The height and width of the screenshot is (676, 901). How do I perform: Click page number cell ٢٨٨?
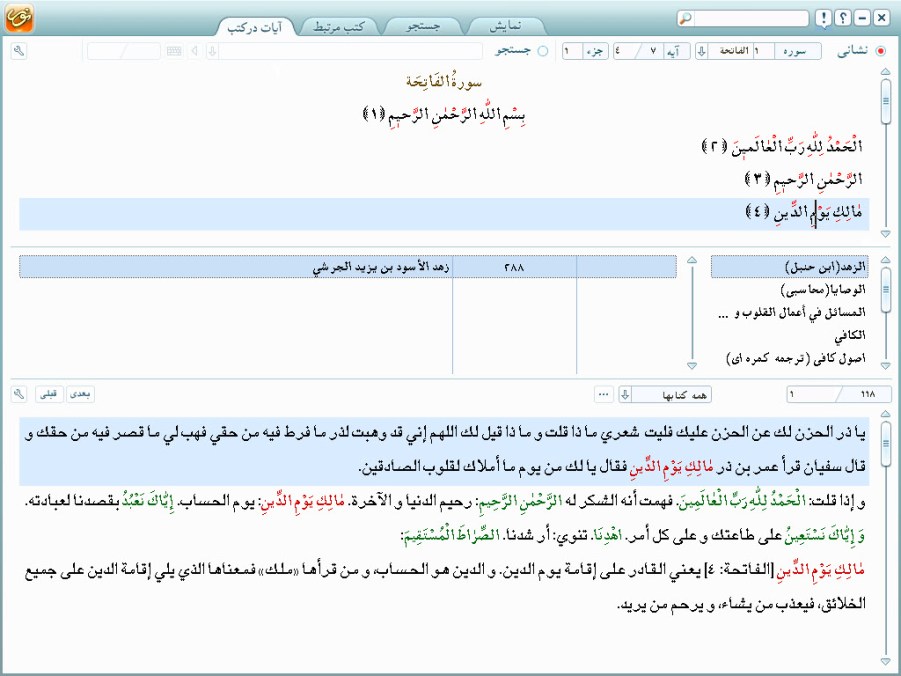[x=514, y=267]
